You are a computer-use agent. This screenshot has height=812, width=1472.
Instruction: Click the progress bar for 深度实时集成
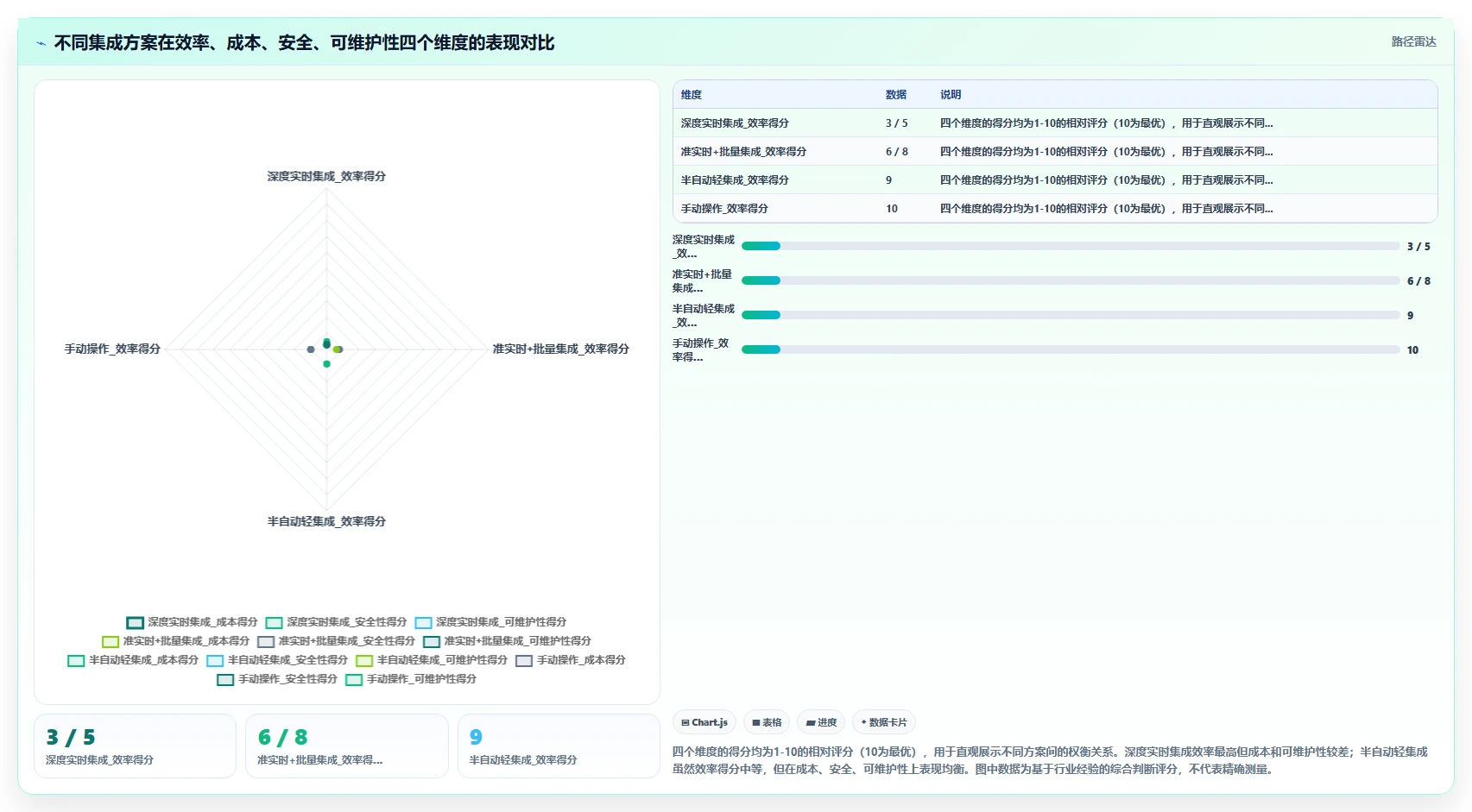(1071, 246)
